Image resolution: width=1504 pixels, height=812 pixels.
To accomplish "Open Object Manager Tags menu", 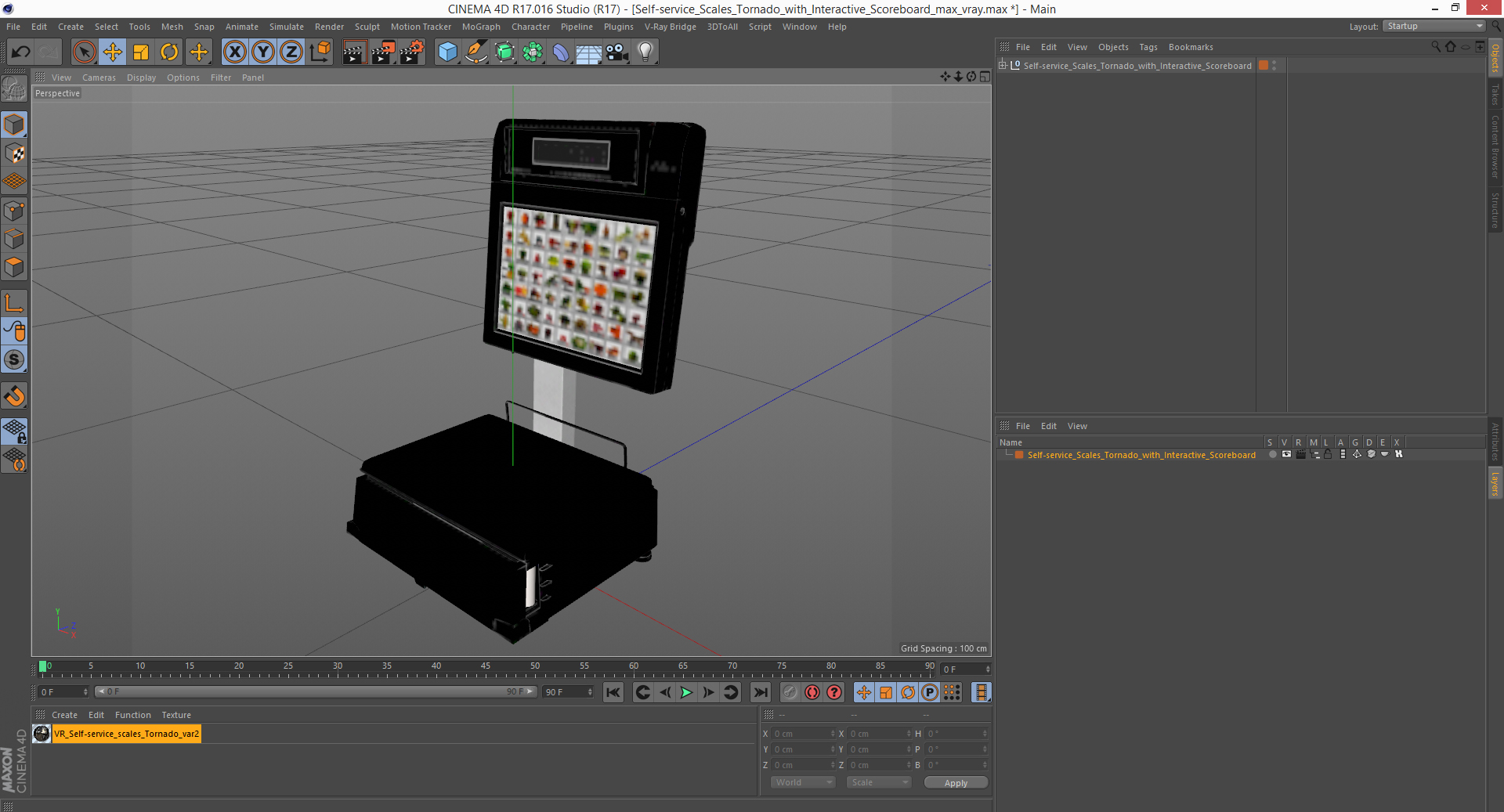I will click(1148, 47).
